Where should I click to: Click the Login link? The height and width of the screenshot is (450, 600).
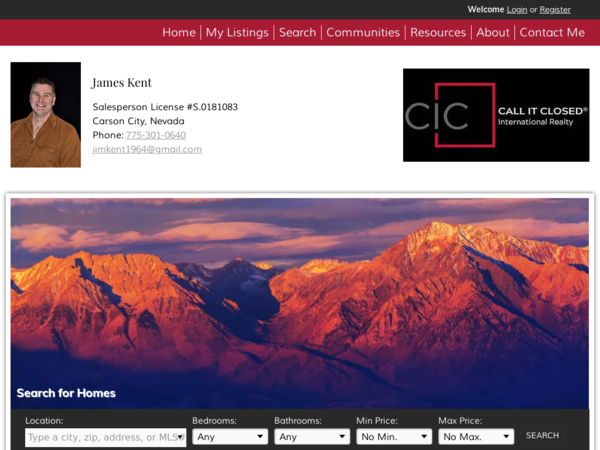point(517,10)
